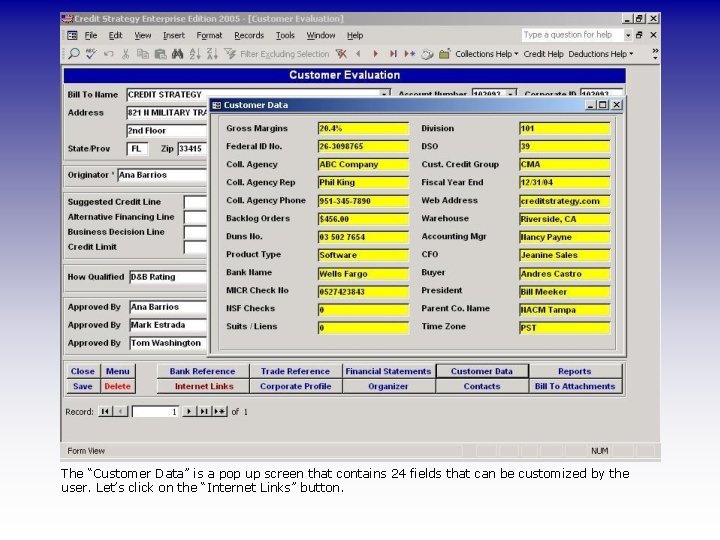Screen dimensions: 720x540
Task: Click the New Record toolbar icon
Action: pyautogui.click(x=410, y=54)
